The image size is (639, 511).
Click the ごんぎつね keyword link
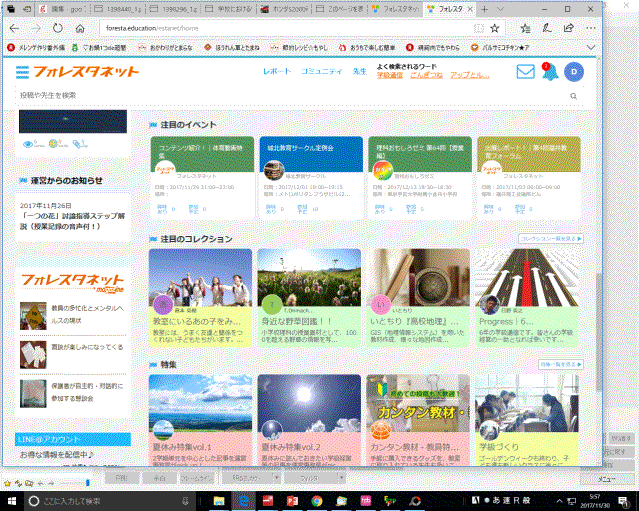coord(427,76)
